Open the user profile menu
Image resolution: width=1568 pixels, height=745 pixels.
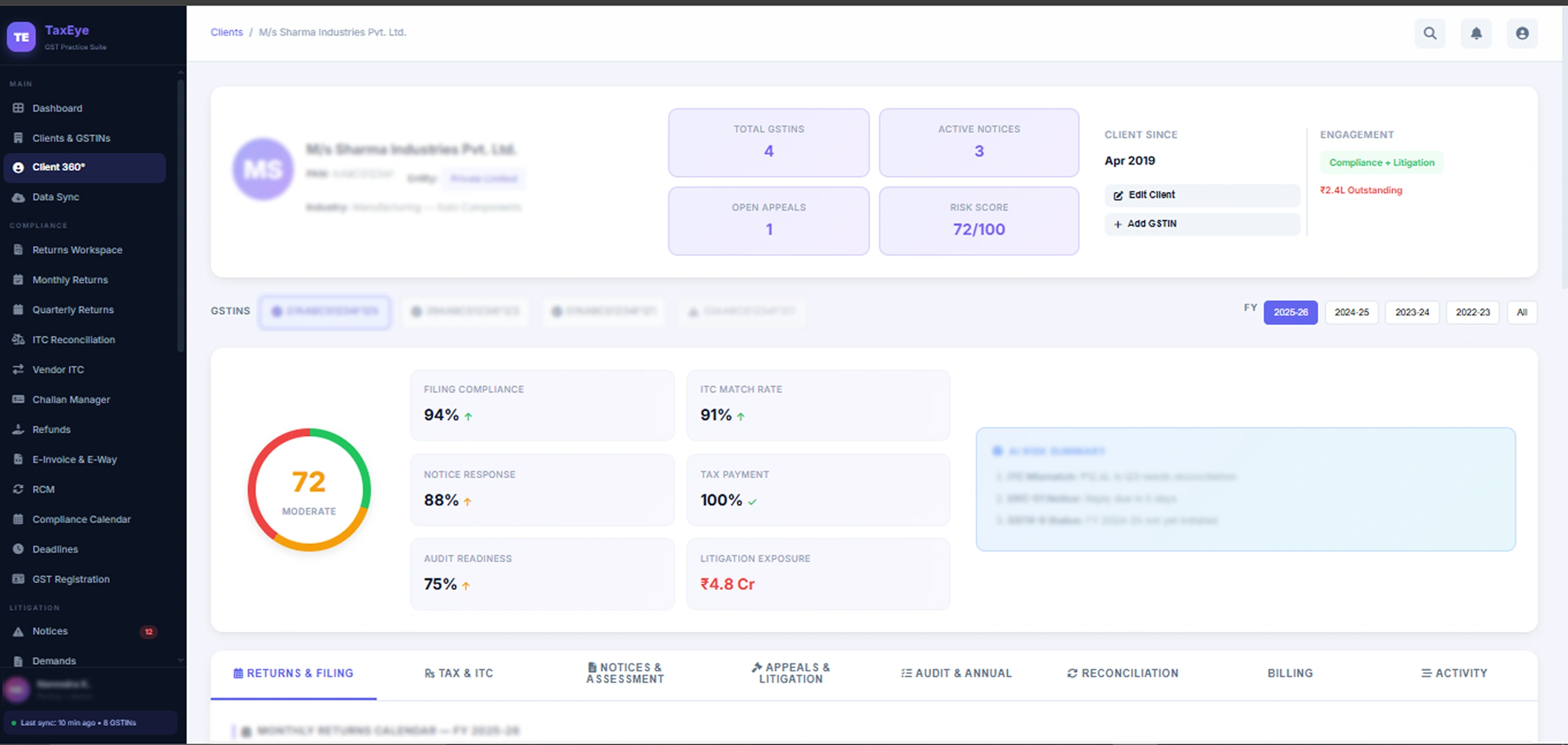[1522, 33]
